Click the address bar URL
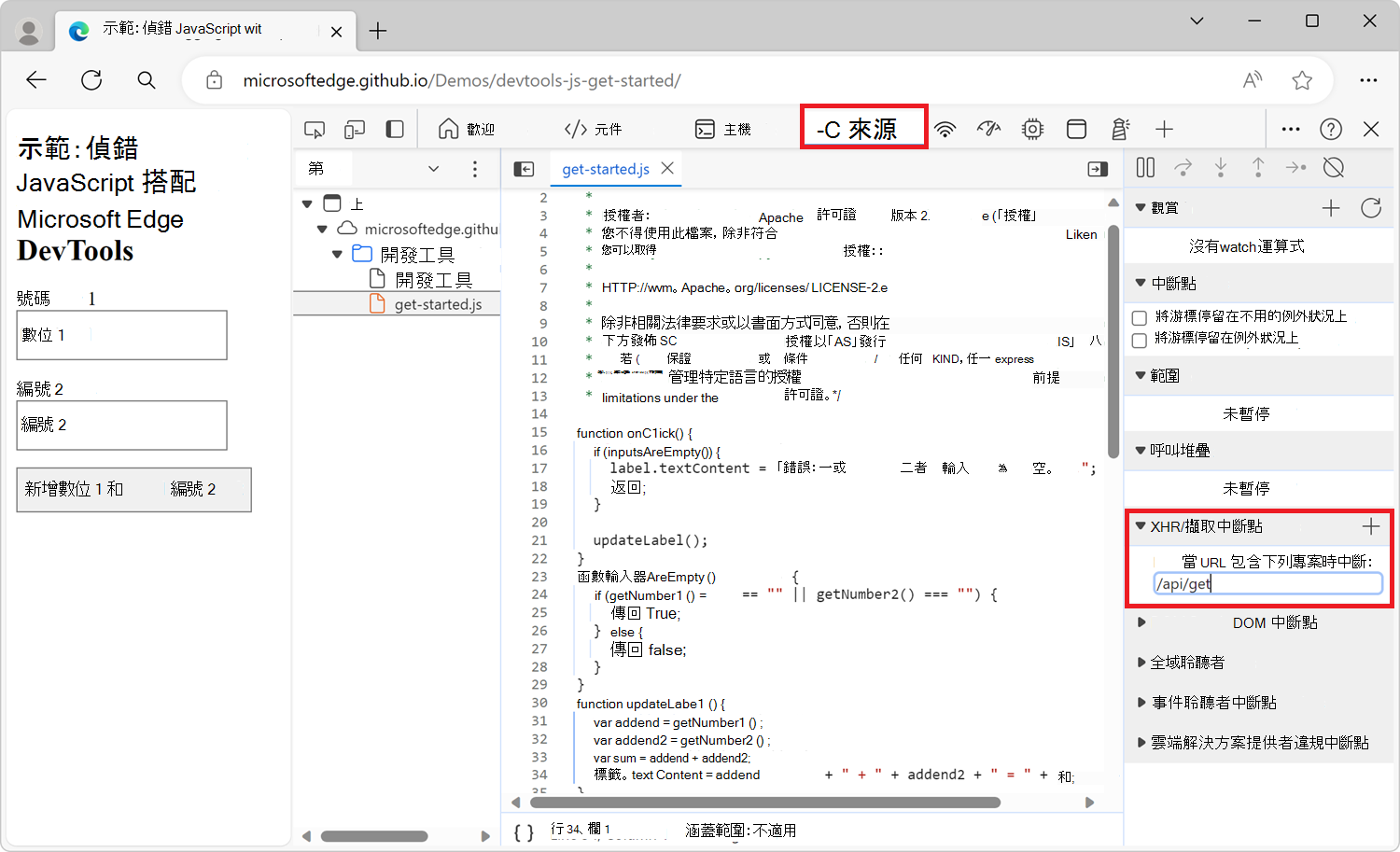Screen dimensions: 1400x852 [x=462, y=80]
